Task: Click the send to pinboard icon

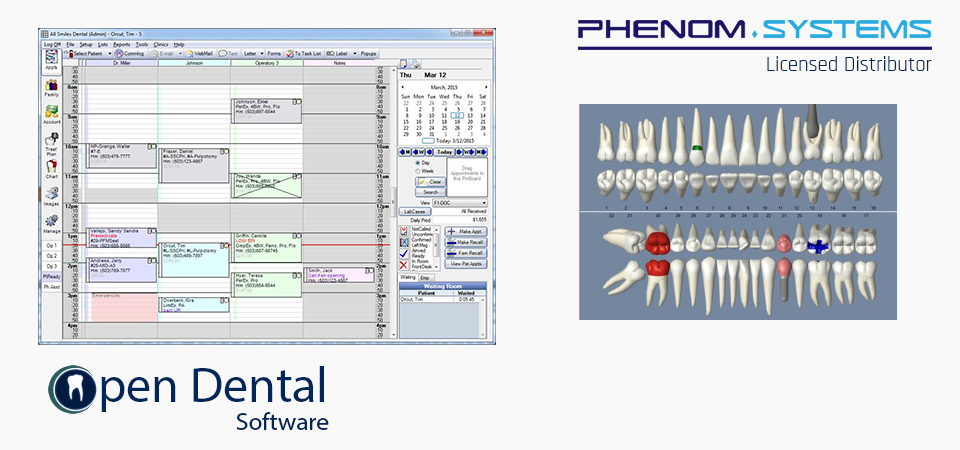Action: (x=403, y=231)
